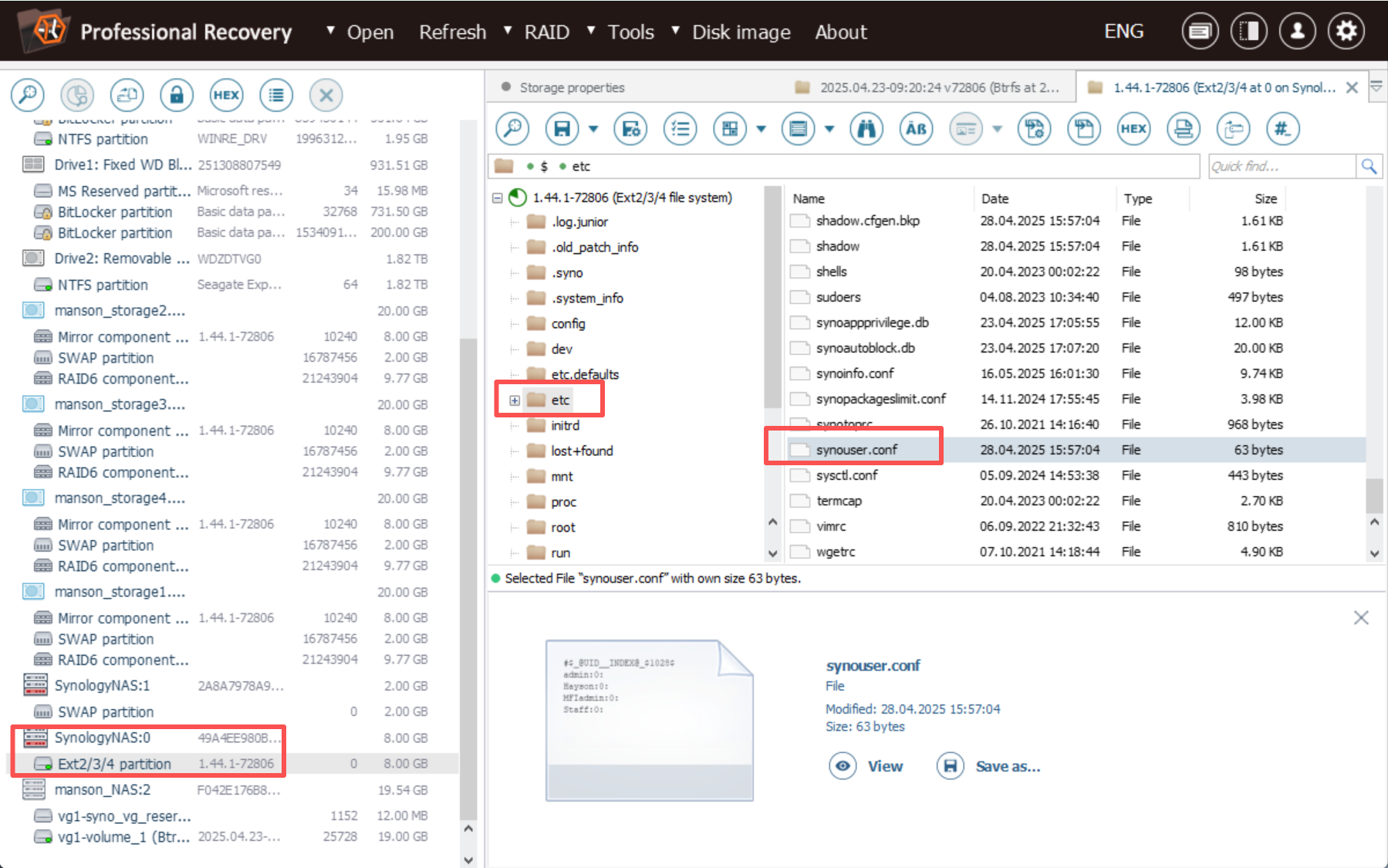Viewport: 1388px width, 868px height.
Task: Sort files by the Date column header
Action: pyautogui.click(x=995, y=198)
